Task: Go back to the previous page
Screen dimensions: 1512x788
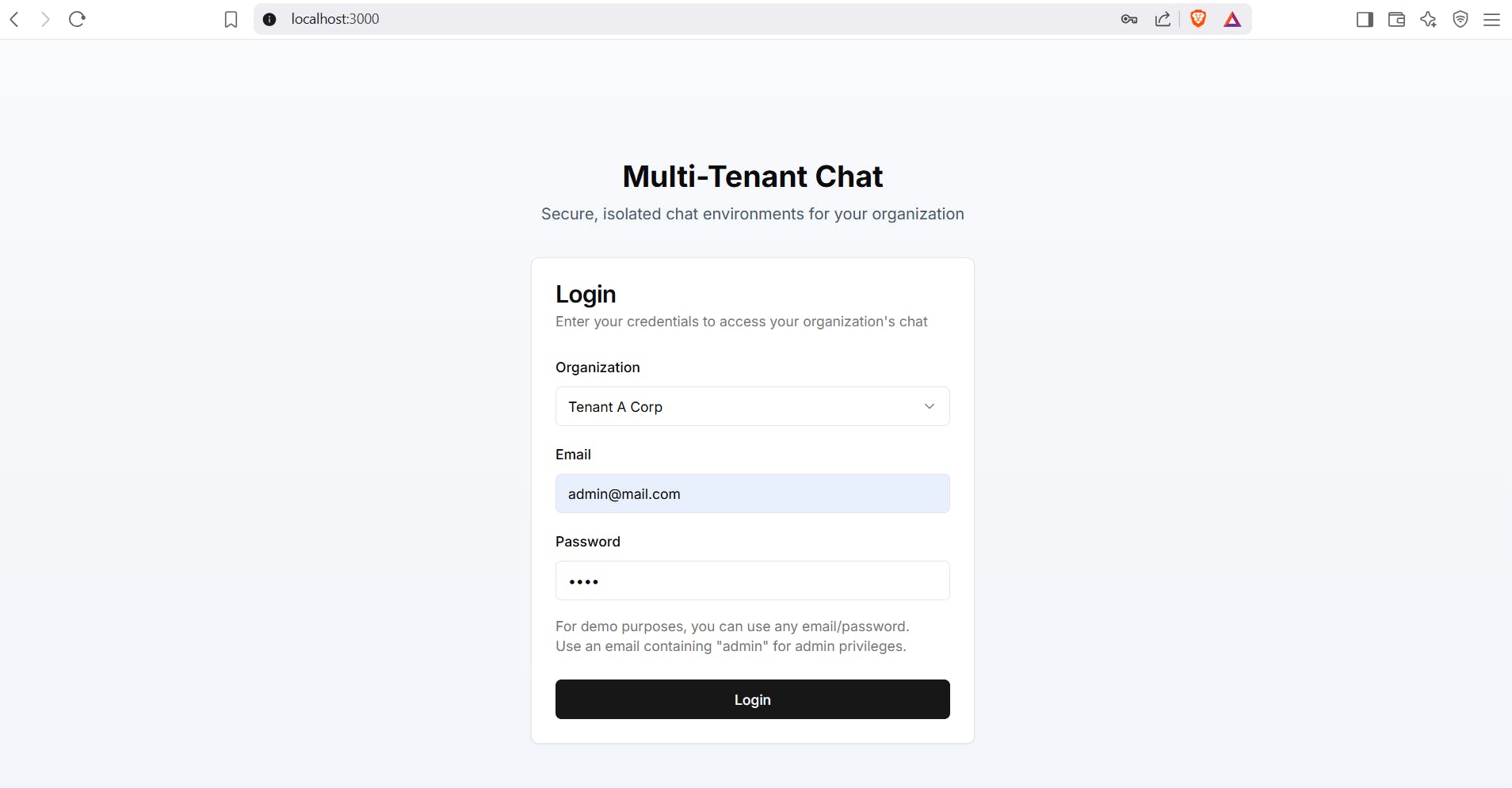Action: (14, 19)
